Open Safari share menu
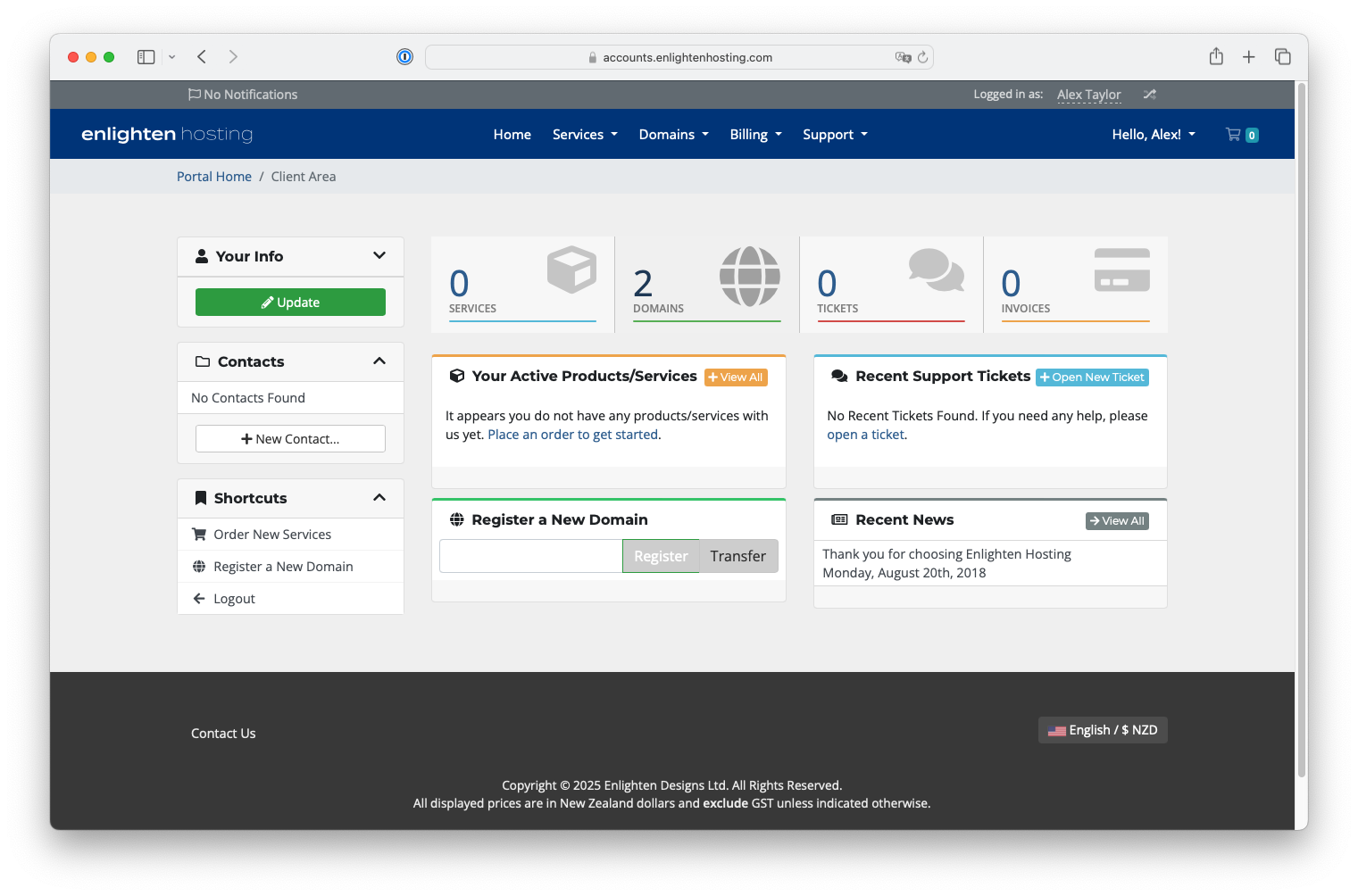The image size is (1358, 896). point(1216,57)
